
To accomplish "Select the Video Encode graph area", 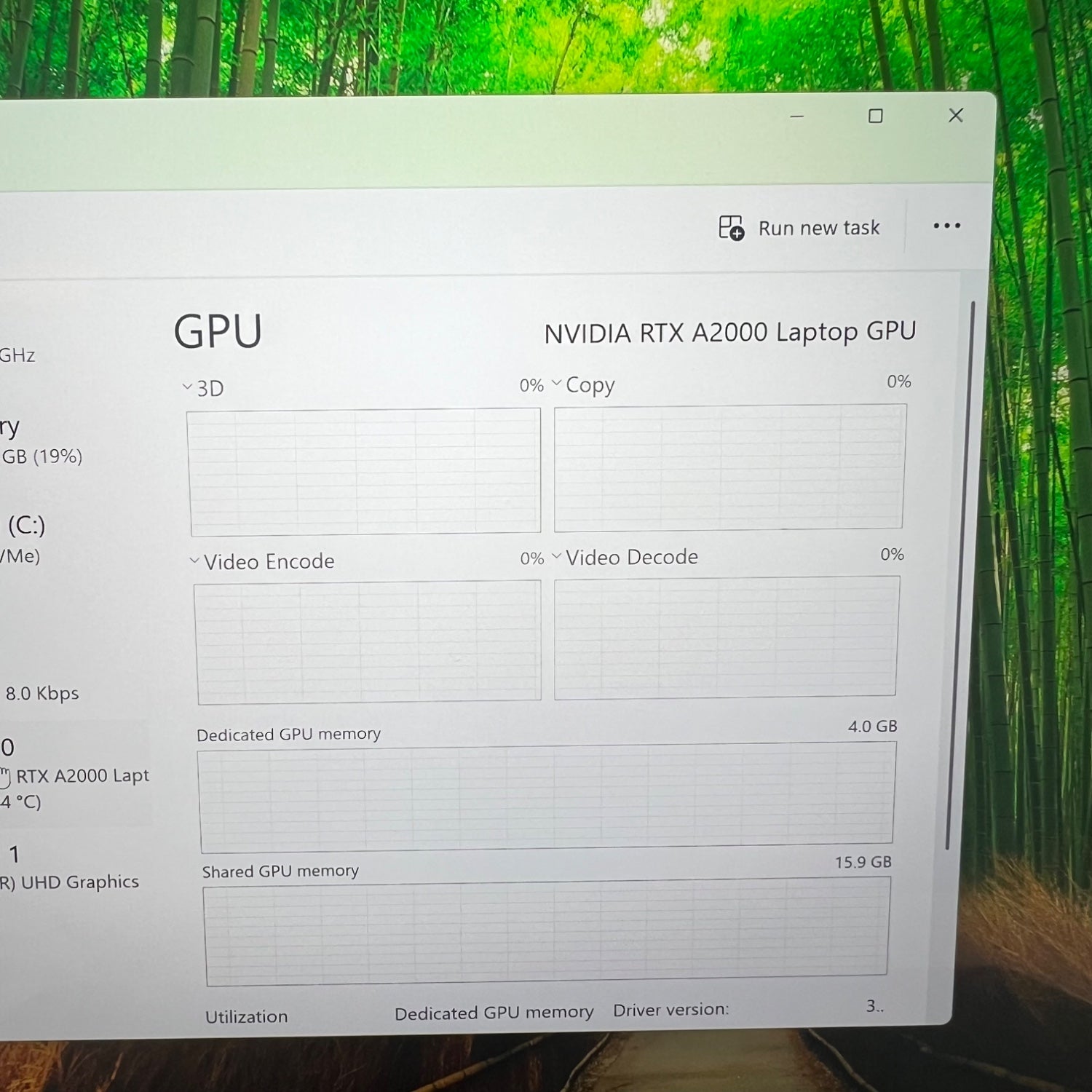I will pos(368,641).
